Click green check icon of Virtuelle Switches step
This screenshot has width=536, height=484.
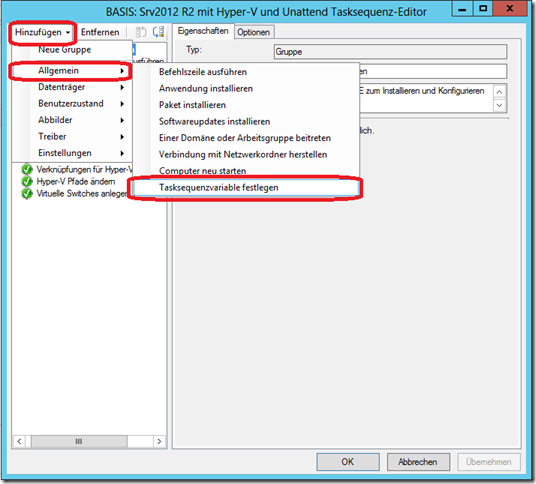(x=27, y=193)
